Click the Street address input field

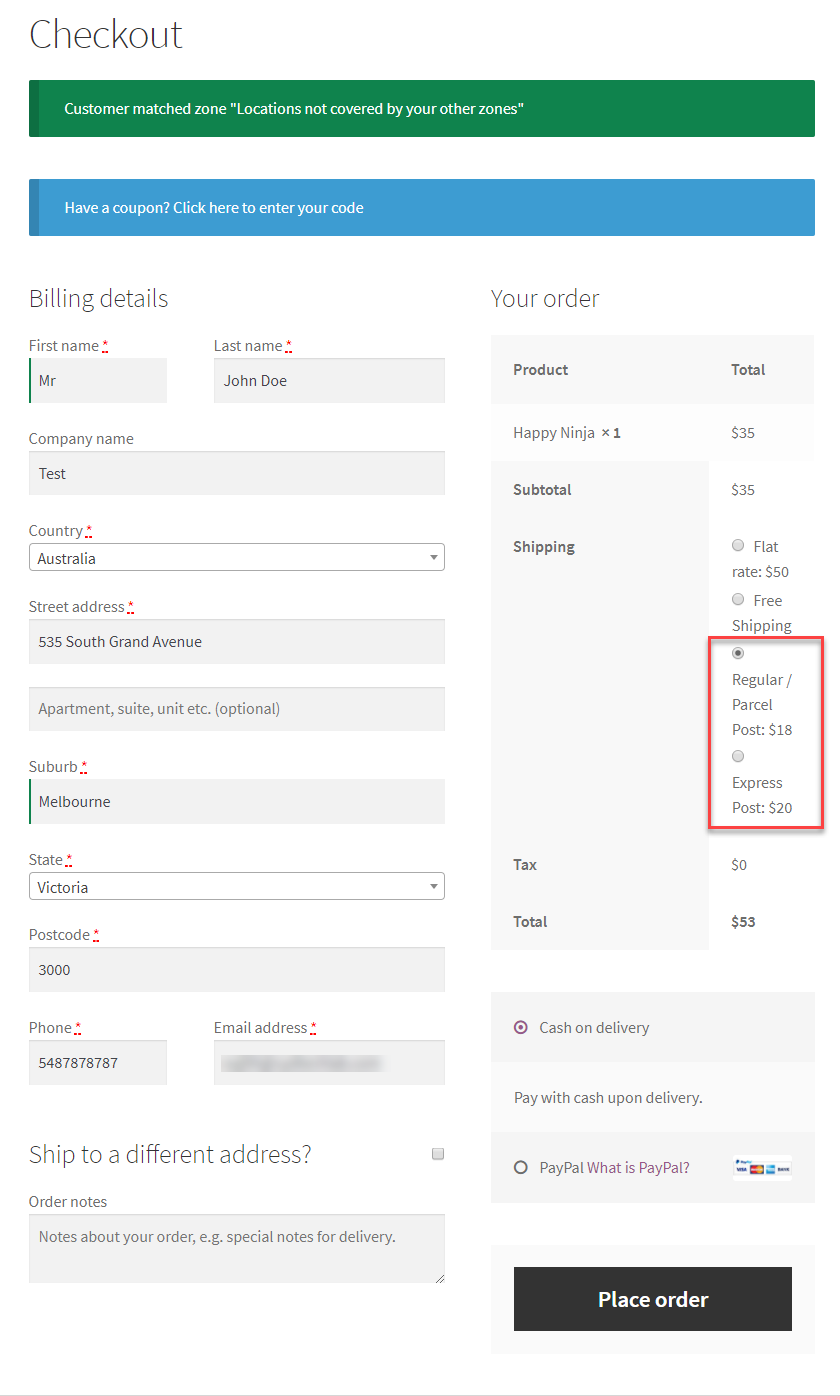click(236, 642)
